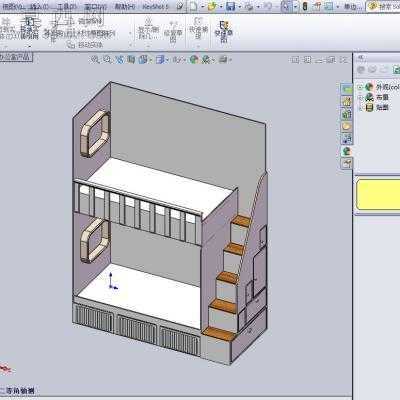Click the Edit Appearance sphere icon

(x=194, y=60)
